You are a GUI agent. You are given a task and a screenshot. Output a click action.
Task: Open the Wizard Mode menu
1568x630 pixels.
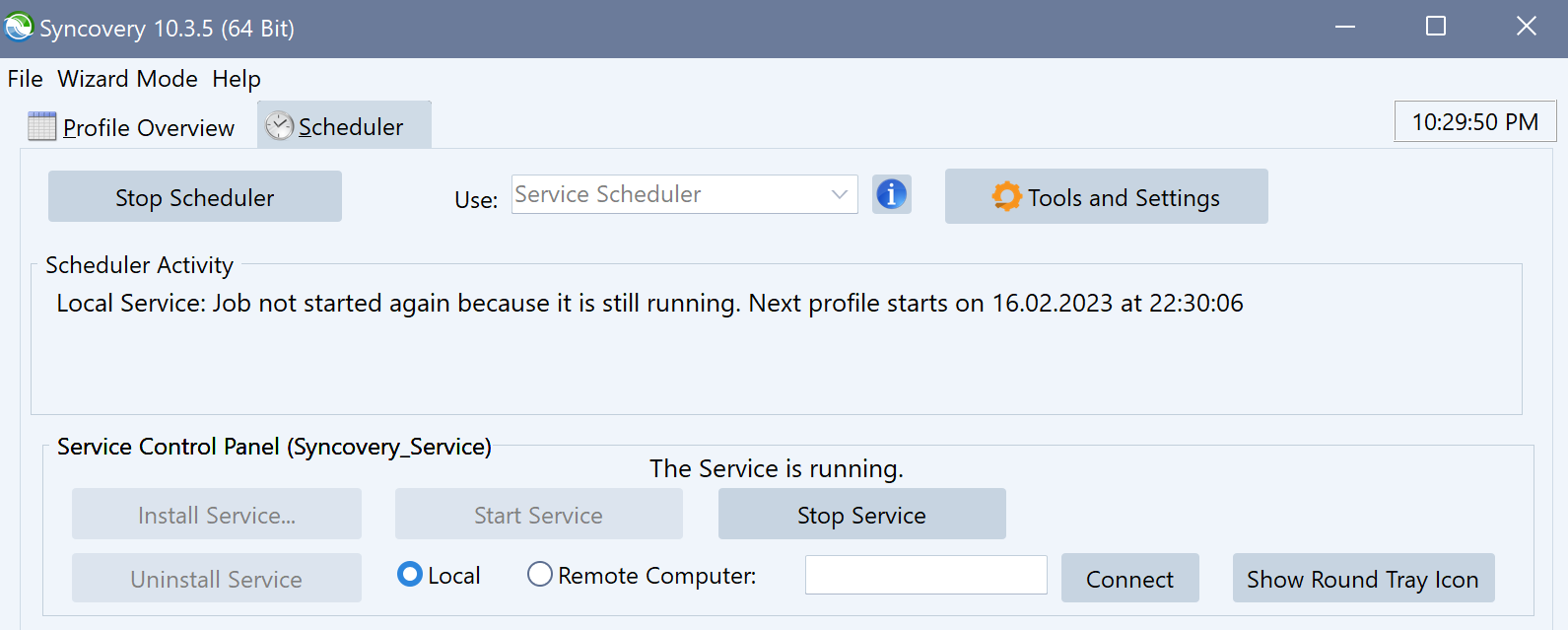[127, 79]
